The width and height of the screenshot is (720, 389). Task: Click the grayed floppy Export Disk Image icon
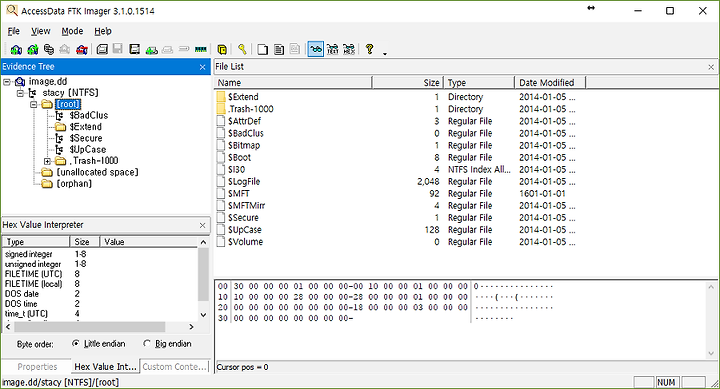(x=118, y=49)
